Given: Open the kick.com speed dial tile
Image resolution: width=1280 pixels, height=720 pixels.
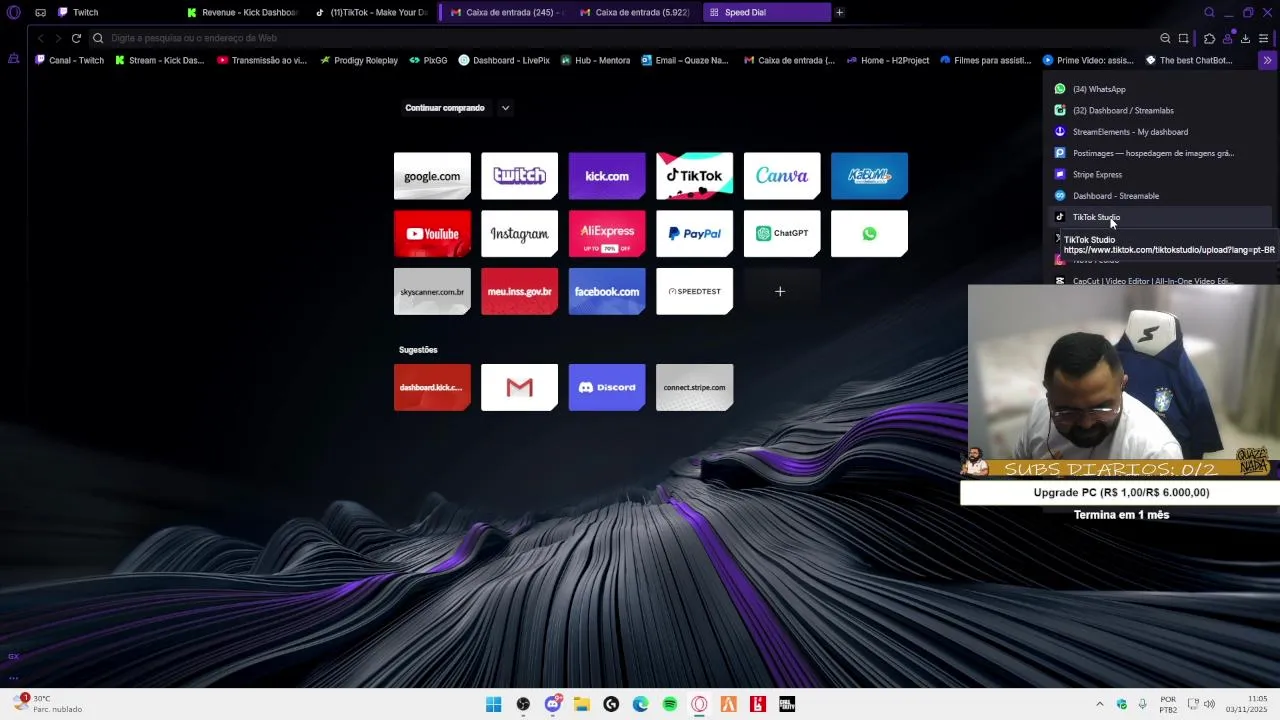Looking at the screenshot, I should click(607, 176).
